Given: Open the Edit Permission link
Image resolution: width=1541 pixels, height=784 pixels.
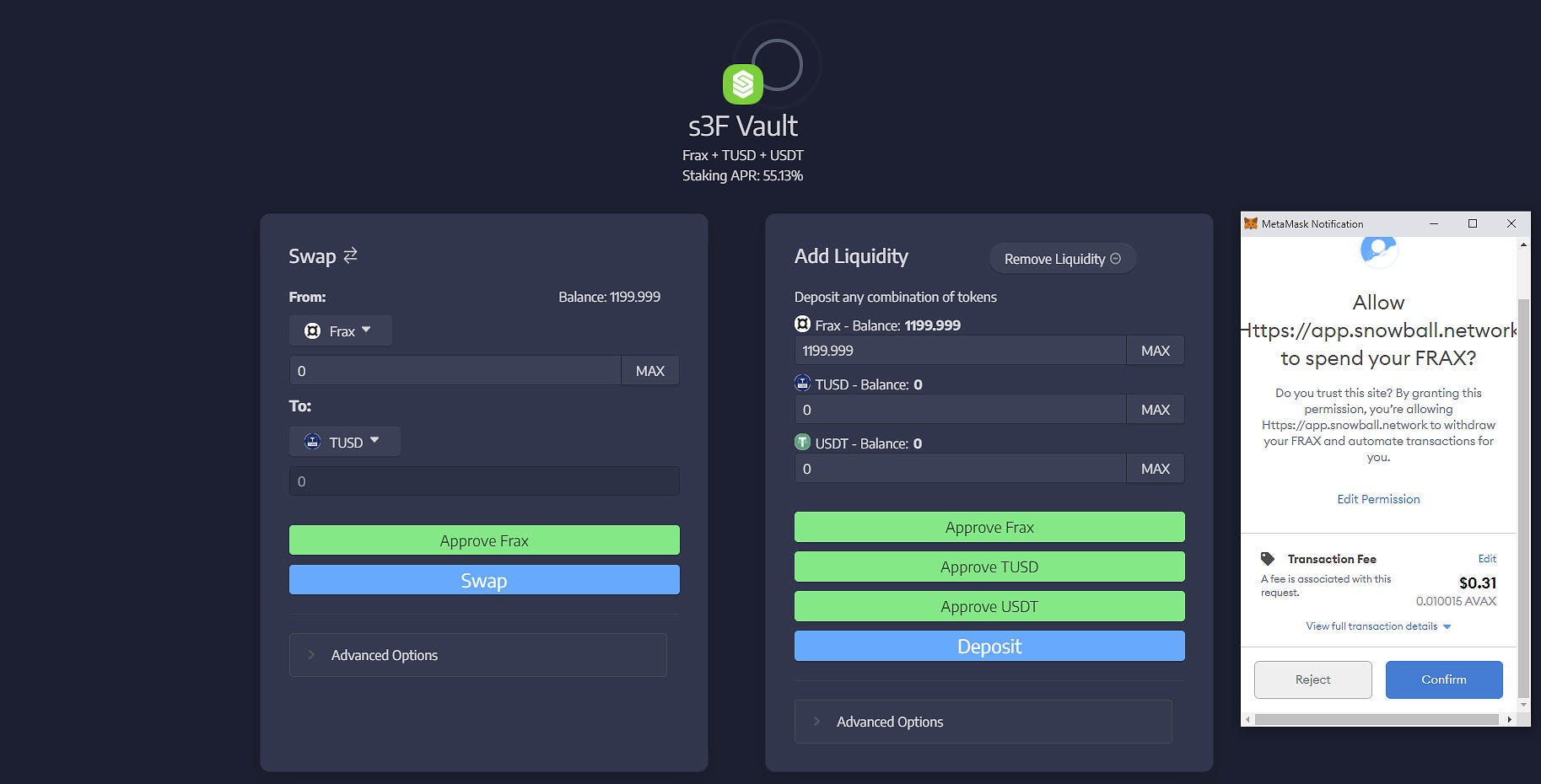Looking at the screenshot, I should pyautogui.click(x=1378, y=499).
